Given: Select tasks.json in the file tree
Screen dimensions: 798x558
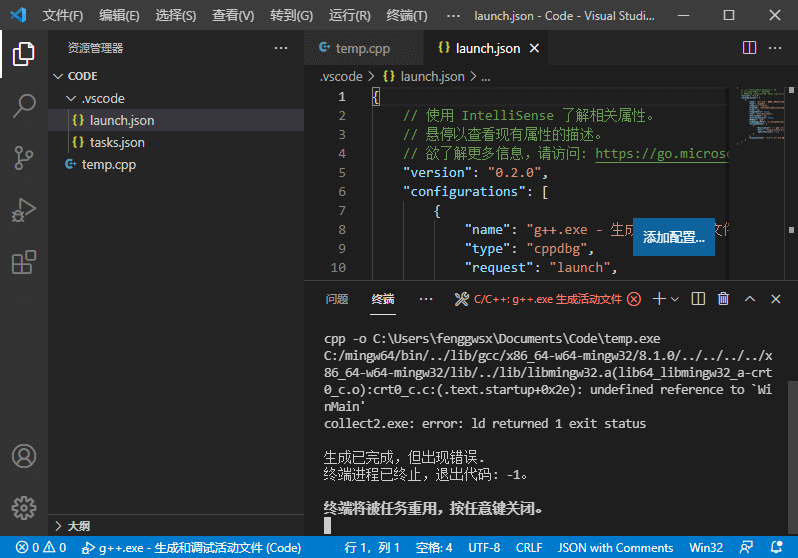Looking at the screenshot, I should click(116, 142).
